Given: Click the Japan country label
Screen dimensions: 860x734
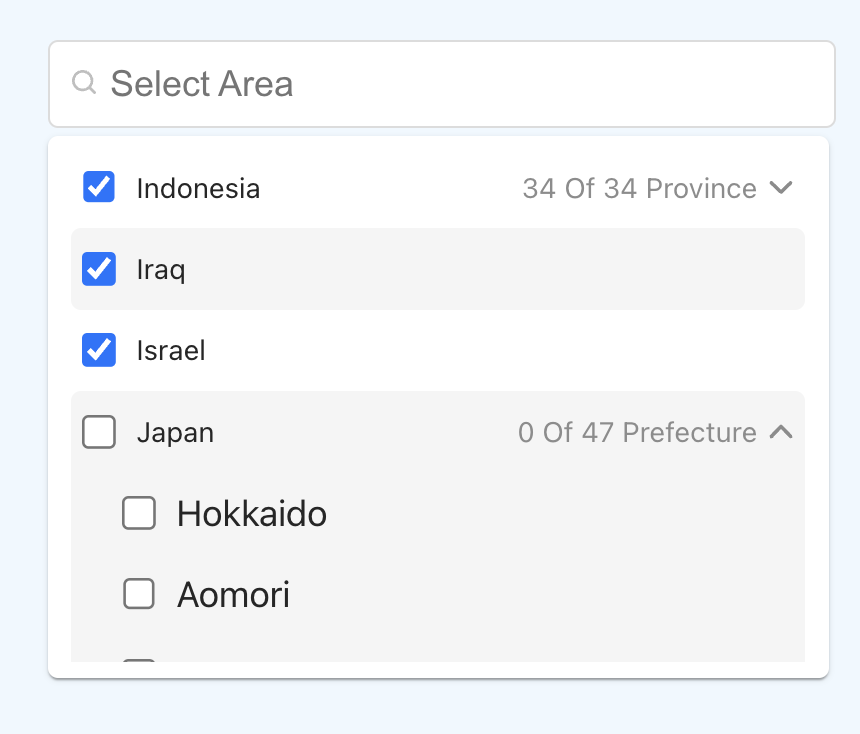Looking at the screenshot, I should (175, 433).
